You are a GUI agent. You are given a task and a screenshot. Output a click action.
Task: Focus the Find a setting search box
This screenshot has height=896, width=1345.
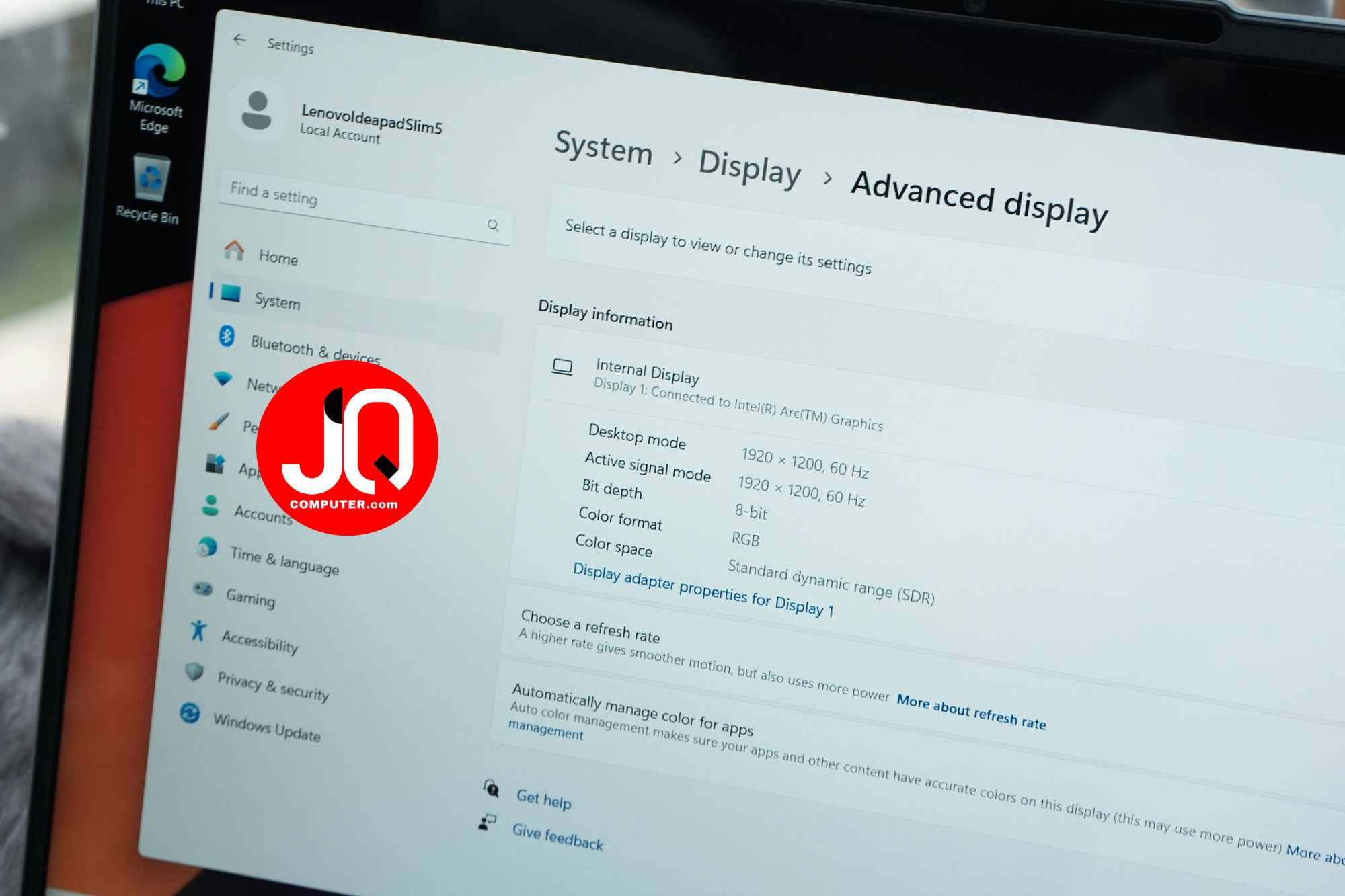pos(366,207)
